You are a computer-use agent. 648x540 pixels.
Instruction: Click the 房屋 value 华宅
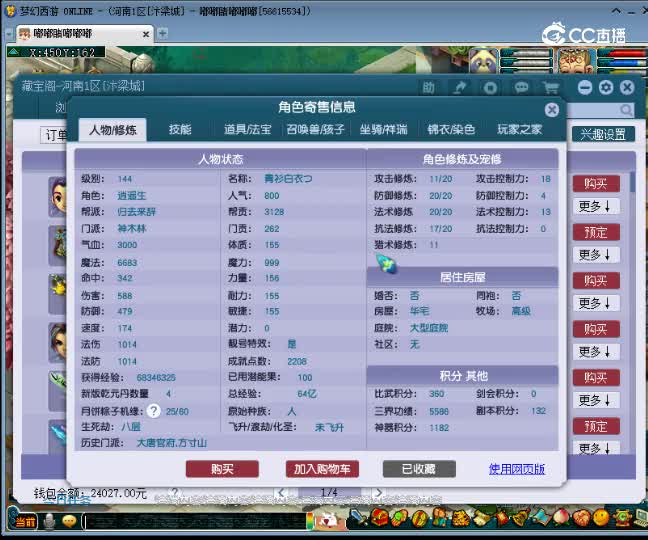point(419,311)
